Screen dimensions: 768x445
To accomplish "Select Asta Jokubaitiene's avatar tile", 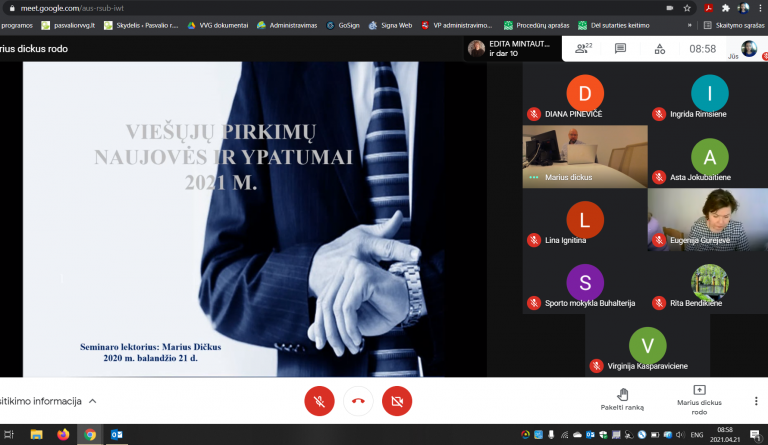I will coord(709,157).
